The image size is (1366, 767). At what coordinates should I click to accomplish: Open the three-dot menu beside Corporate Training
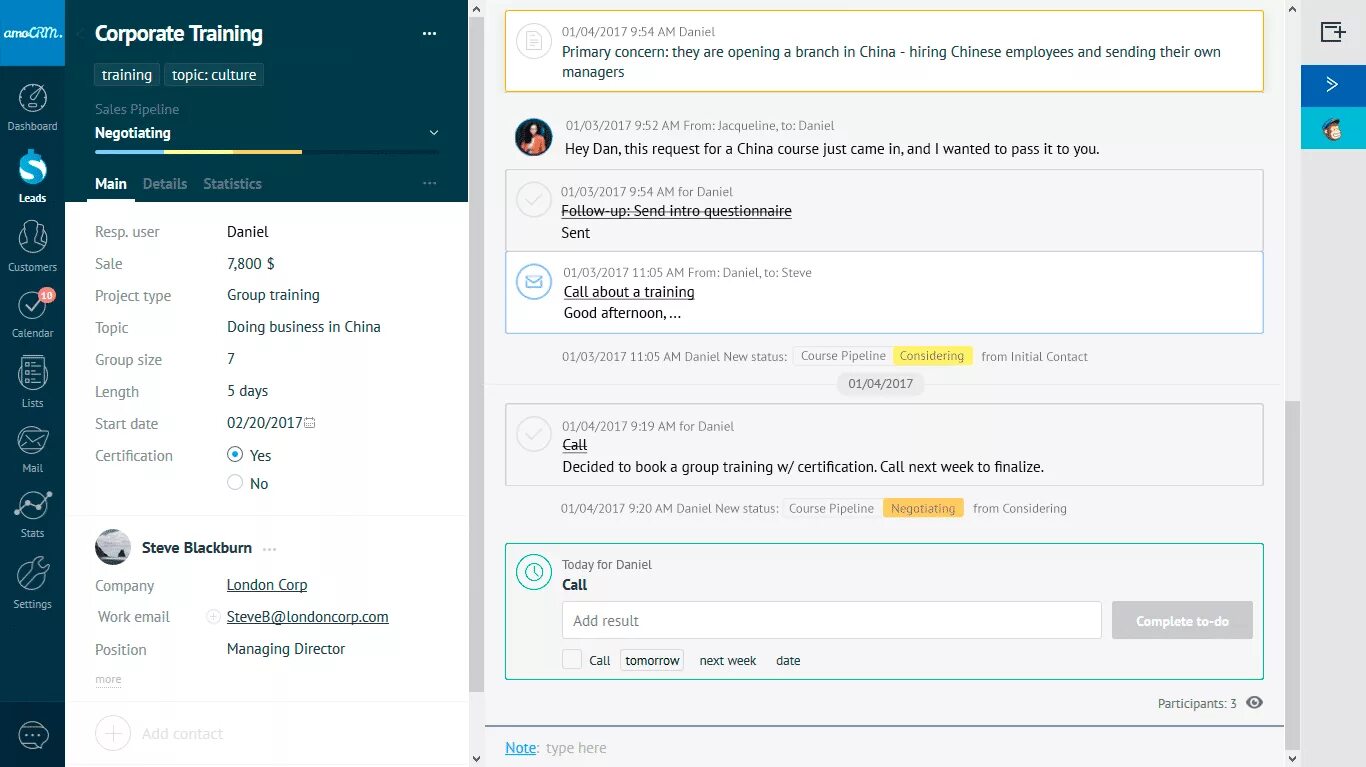click(x=429, y=34)
